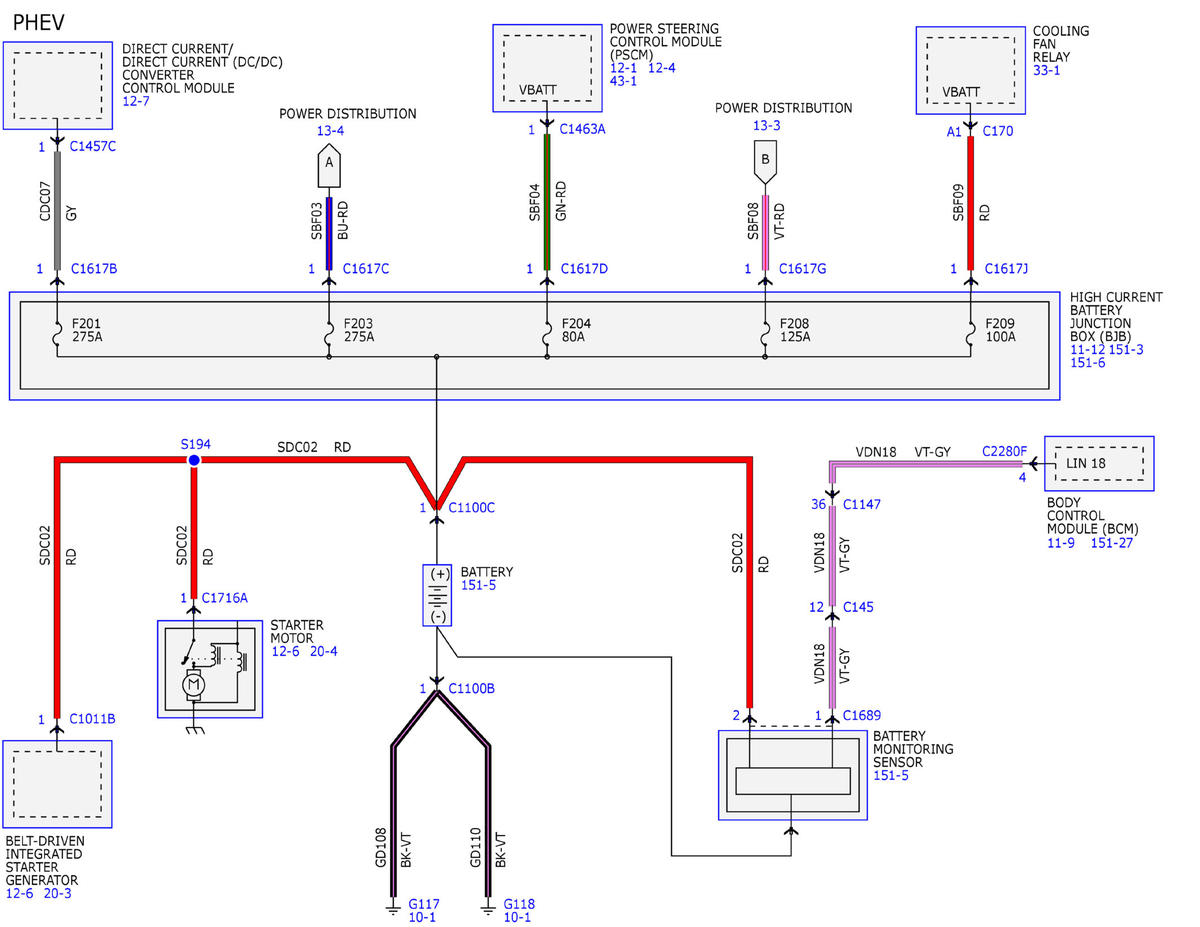Click battery page reference 151-5

coord(478,585)
